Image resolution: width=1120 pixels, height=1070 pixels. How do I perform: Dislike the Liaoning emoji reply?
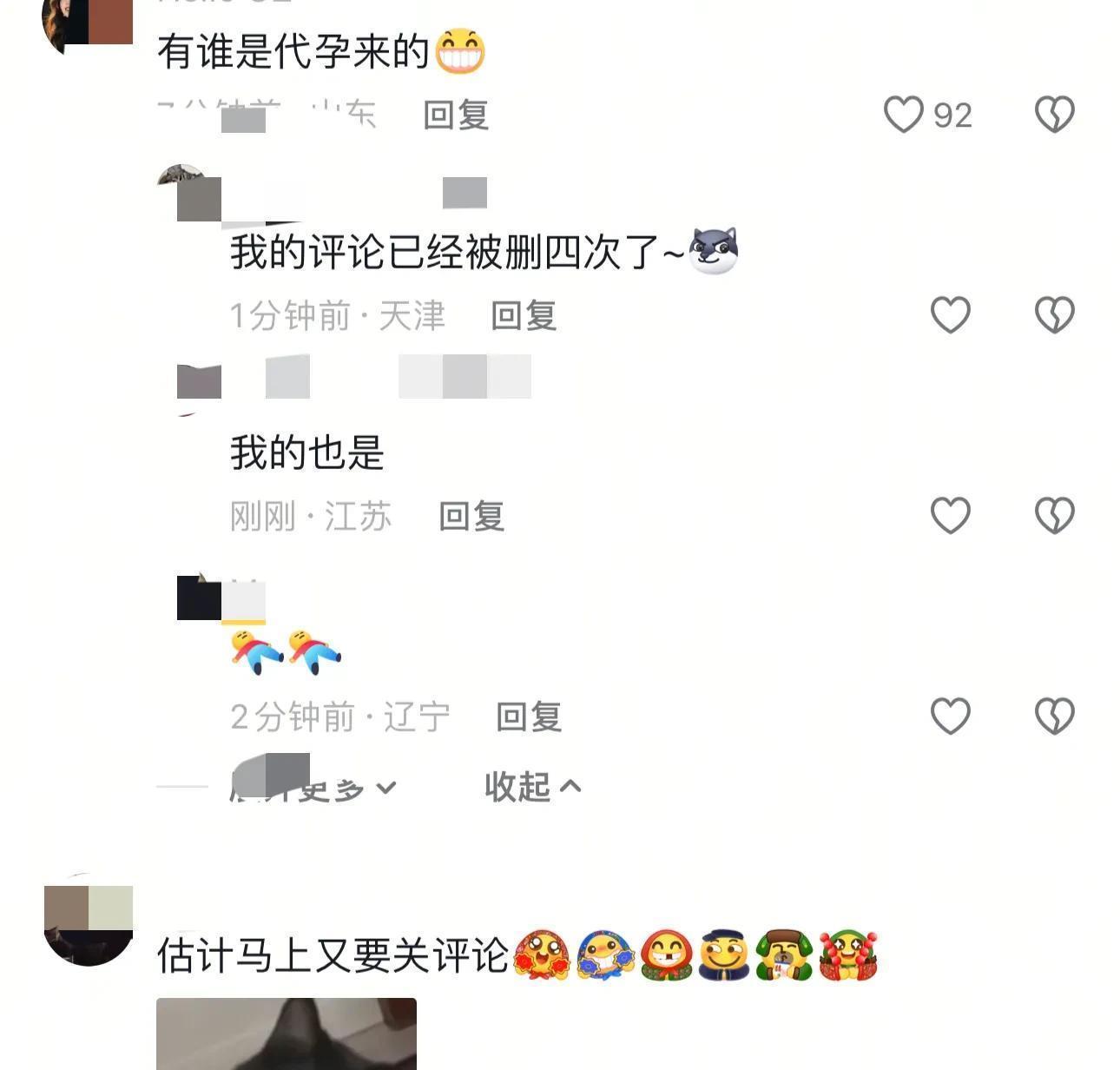(1055, 717)
